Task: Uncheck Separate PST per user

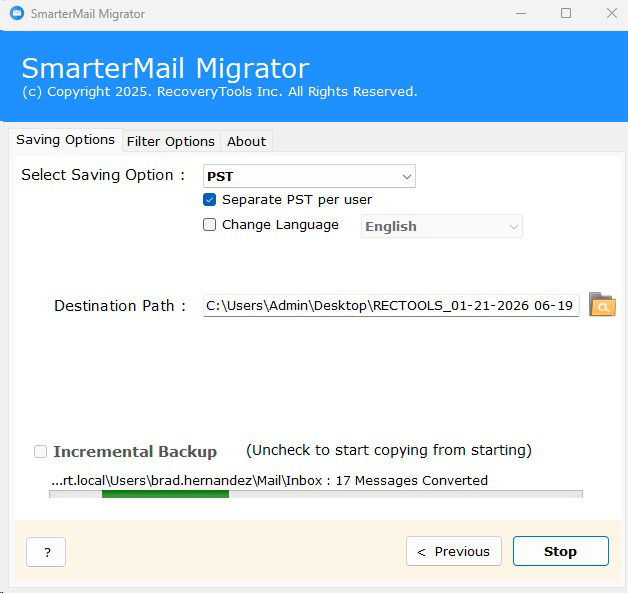Action: click(209, 199)
